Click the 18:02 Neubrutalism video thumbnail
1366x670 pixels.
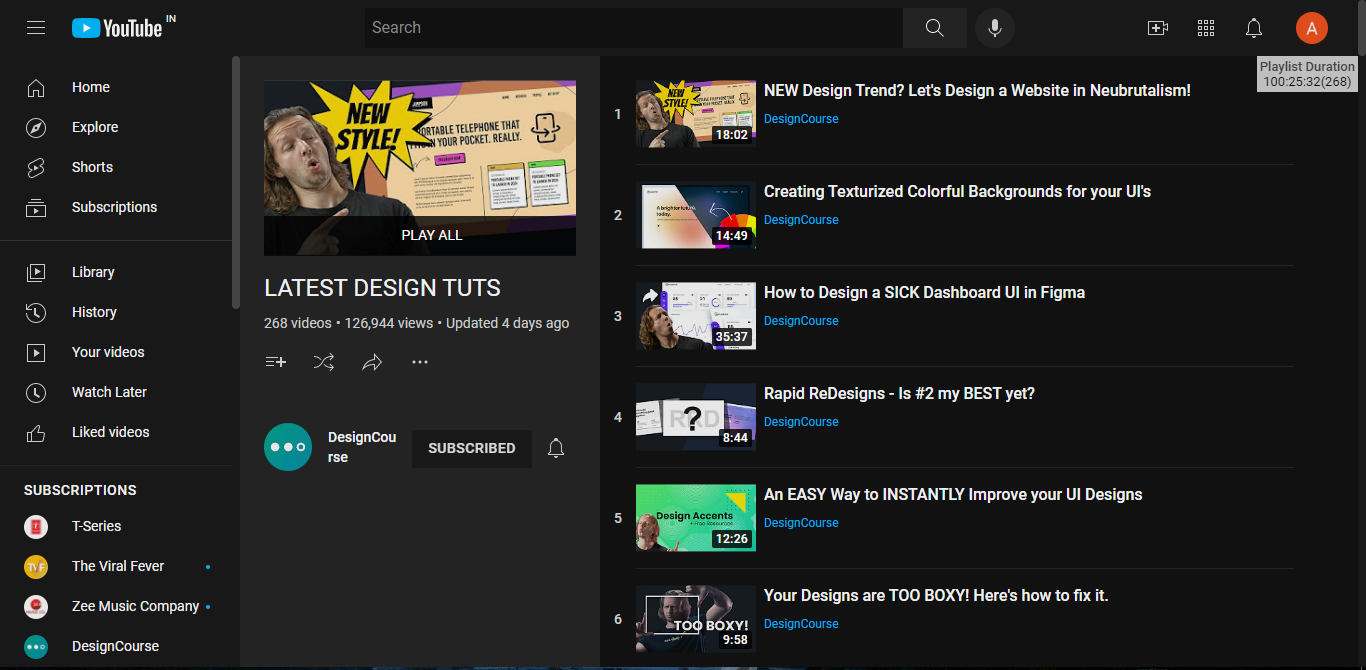[x=696, y=114]
